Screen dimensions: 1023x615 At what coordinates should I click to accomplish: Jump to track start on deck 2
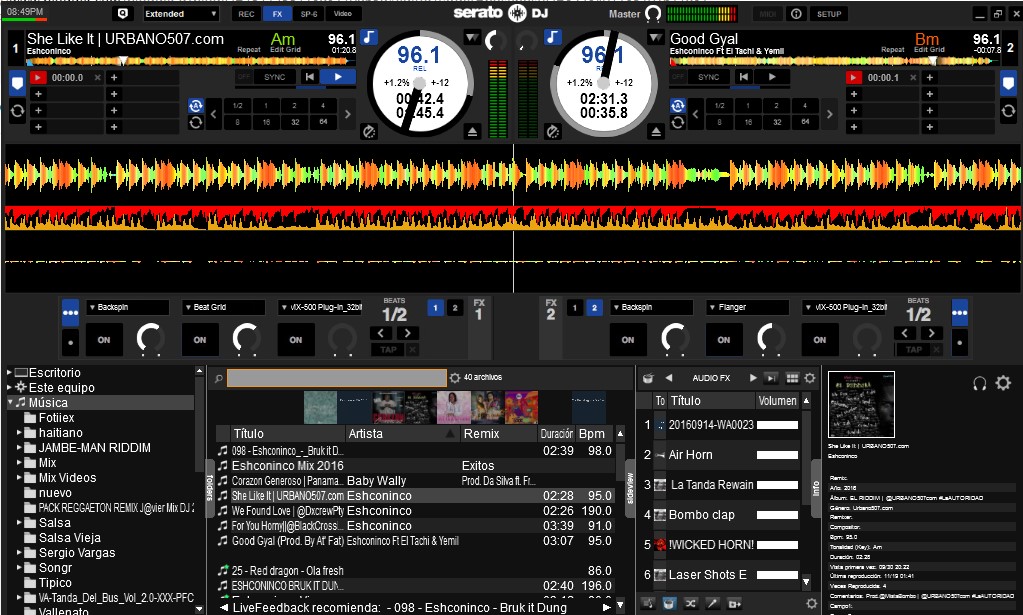pyautogui.click(x=743, y=77)
